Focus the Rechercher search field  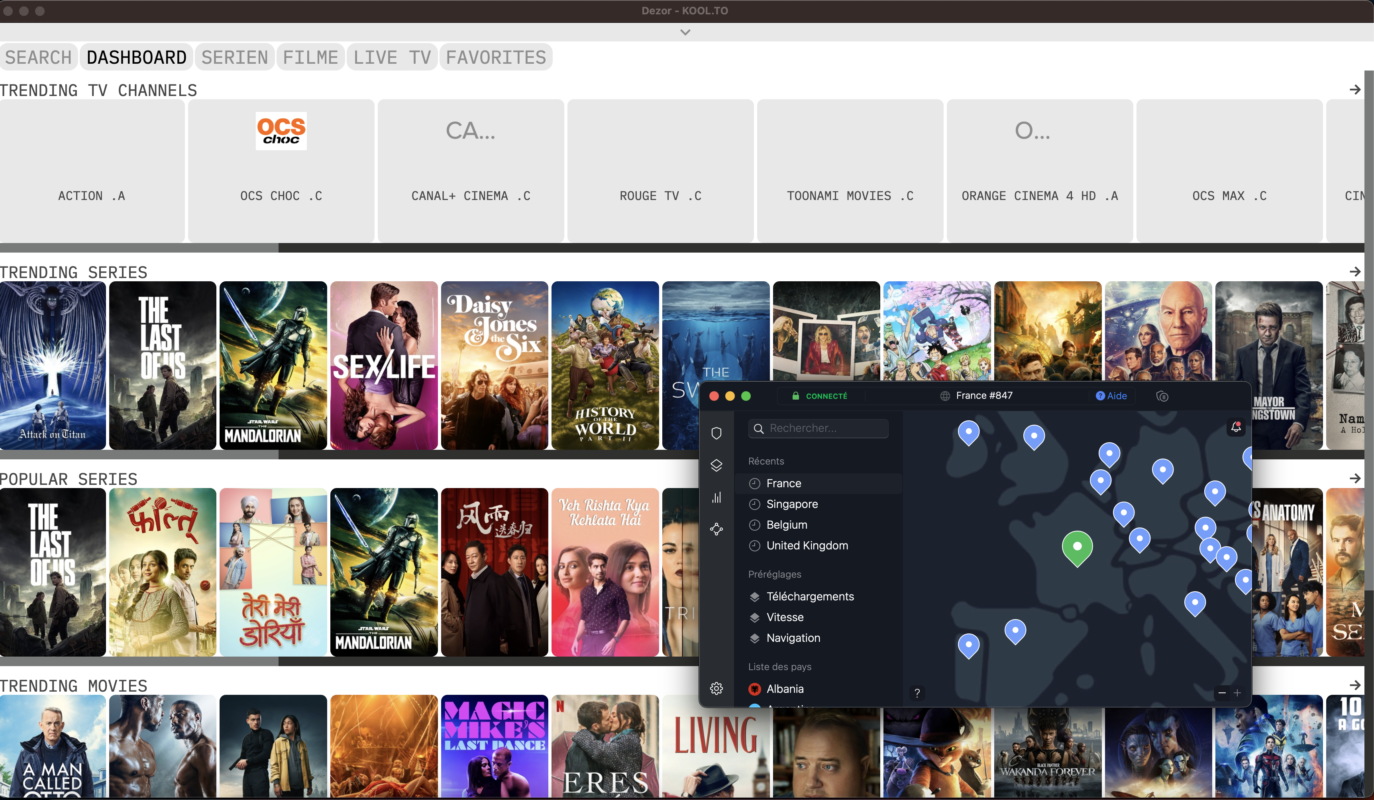coord(819,428)
